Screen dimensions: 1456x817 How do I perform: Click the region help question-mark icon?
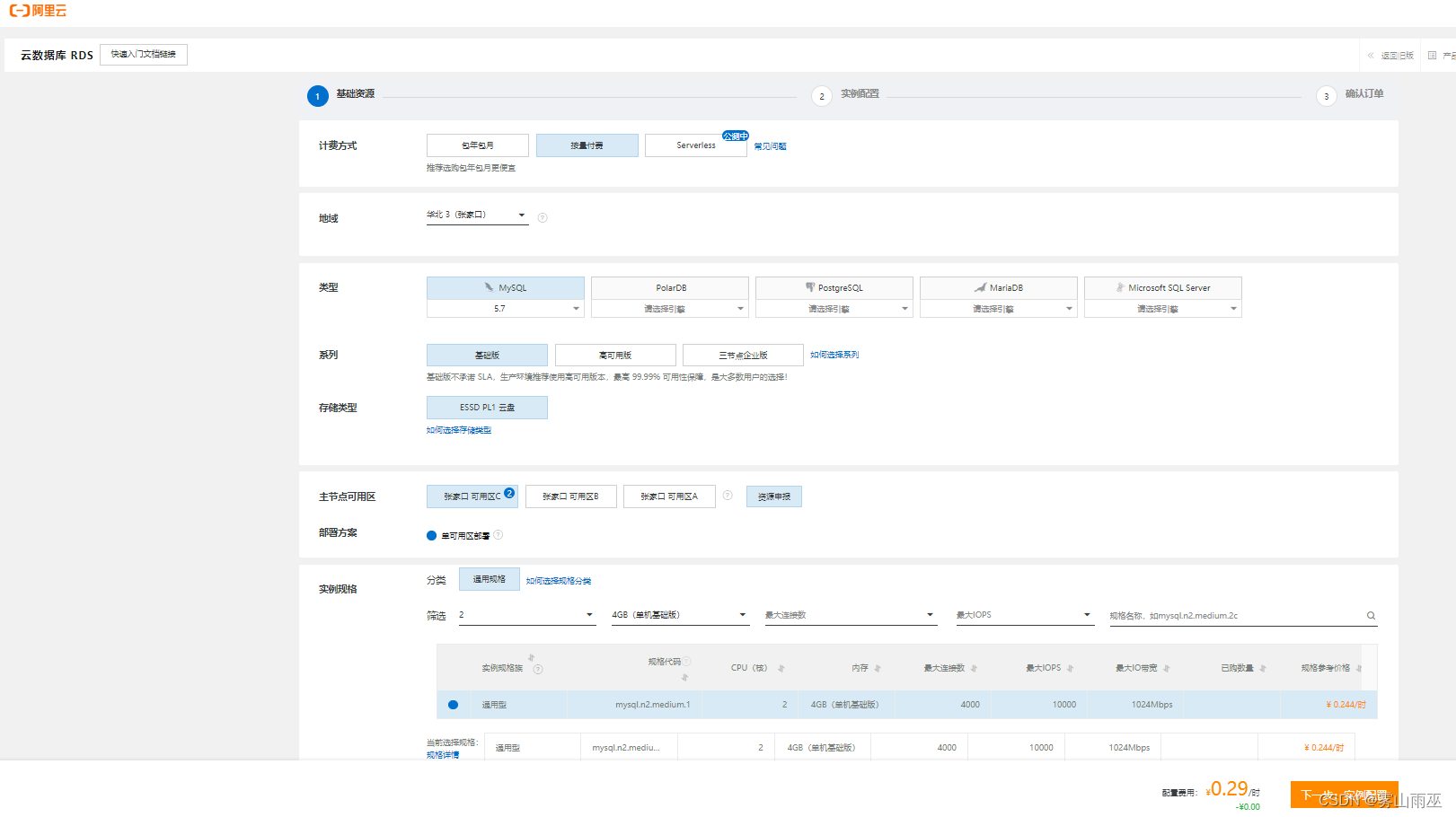(x=543, y=217)
